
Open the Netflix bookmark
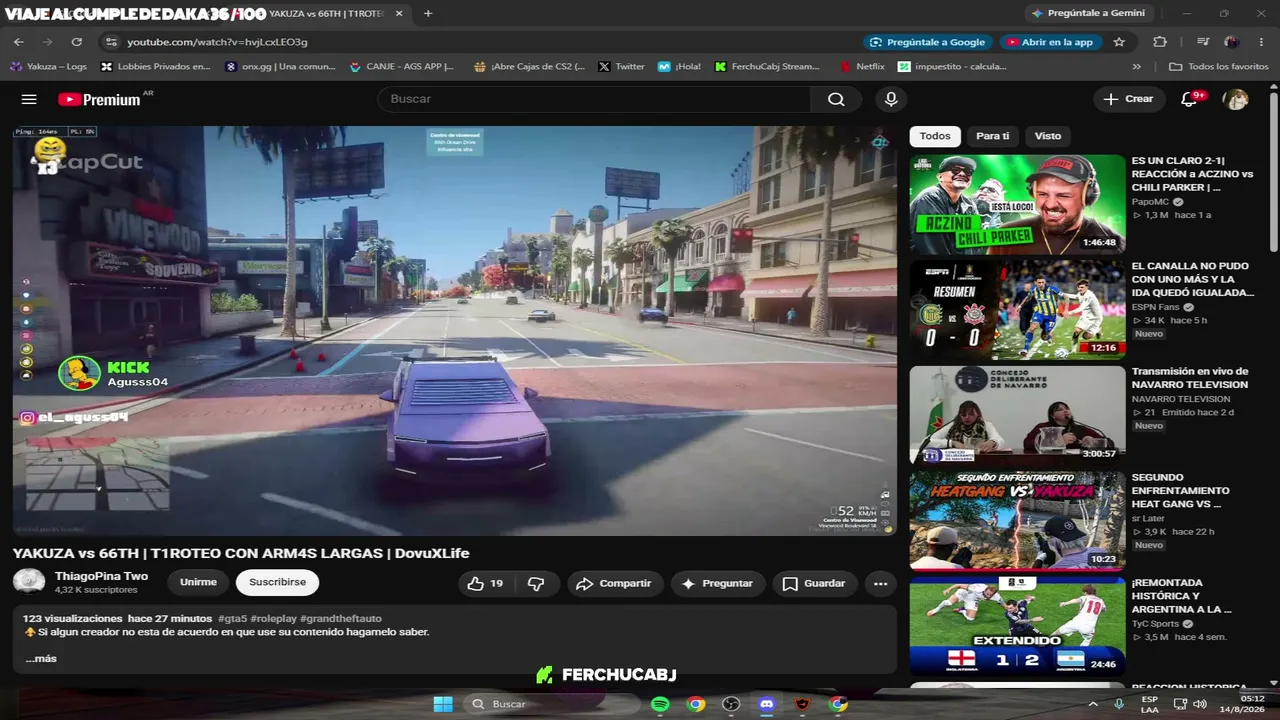point(862,67)
